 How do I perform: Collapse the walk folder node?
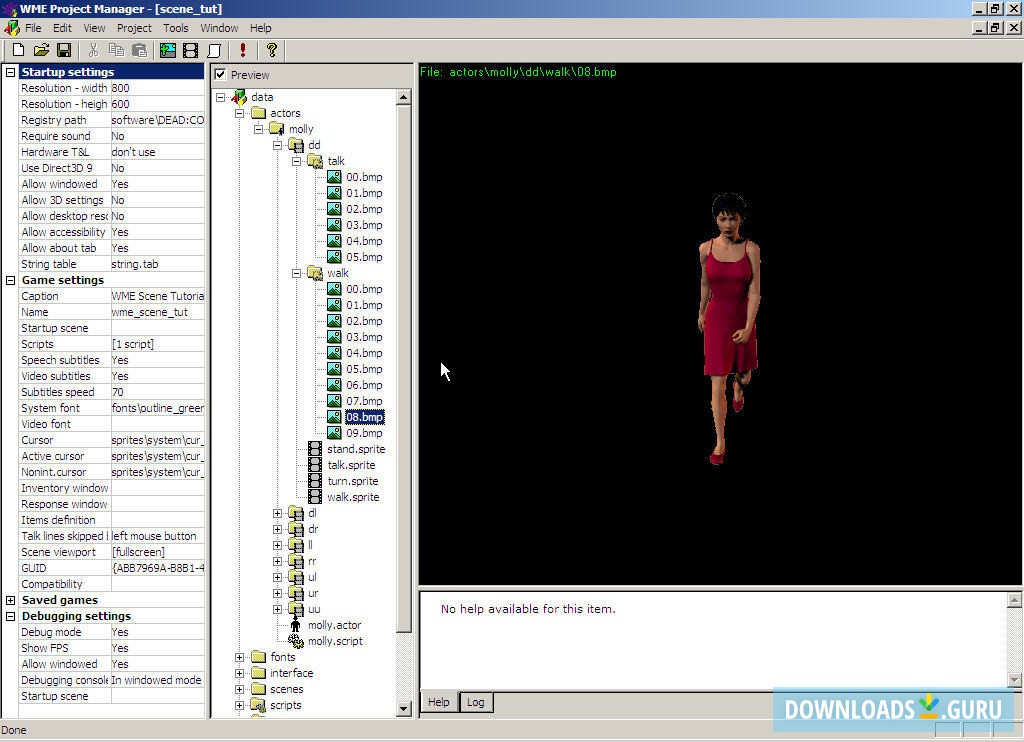click(x=297, y=273)
